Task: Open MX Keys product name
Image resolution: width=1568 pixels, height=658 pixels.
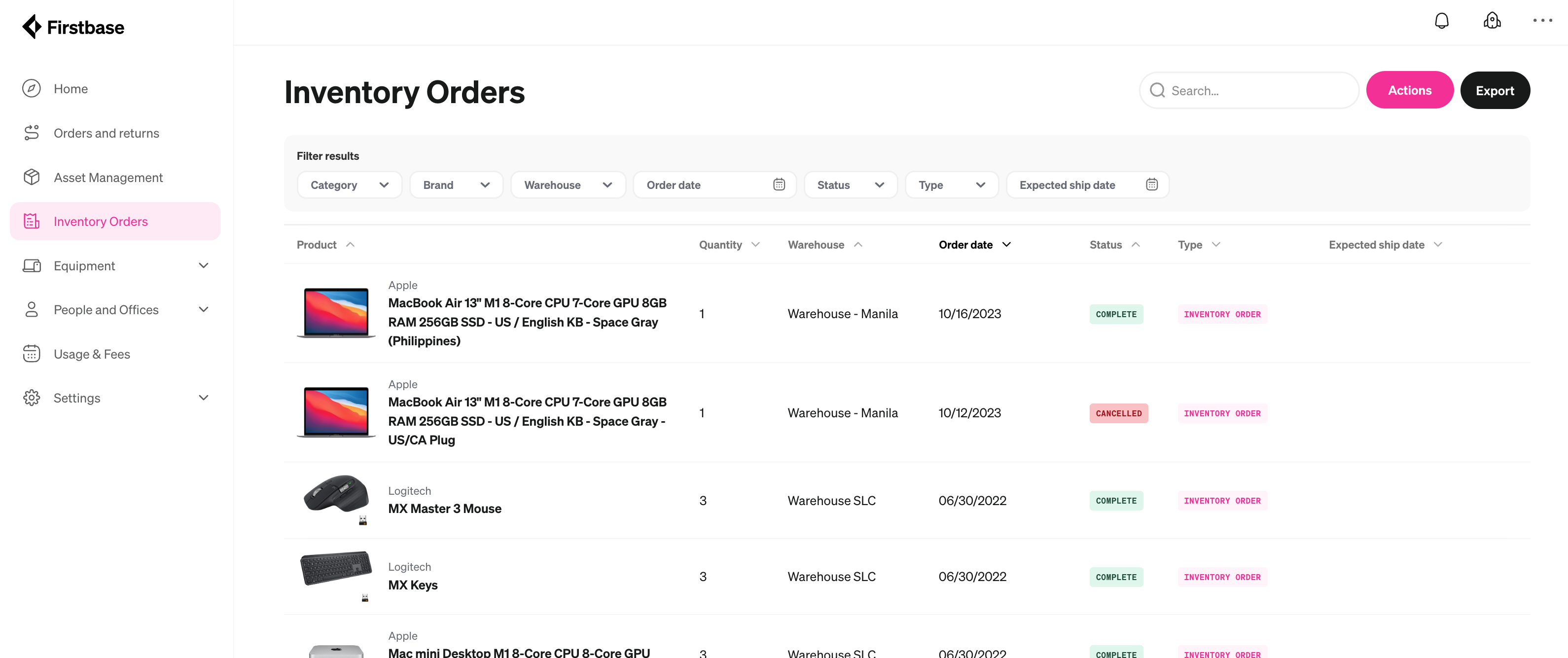Action: [413, 585]
